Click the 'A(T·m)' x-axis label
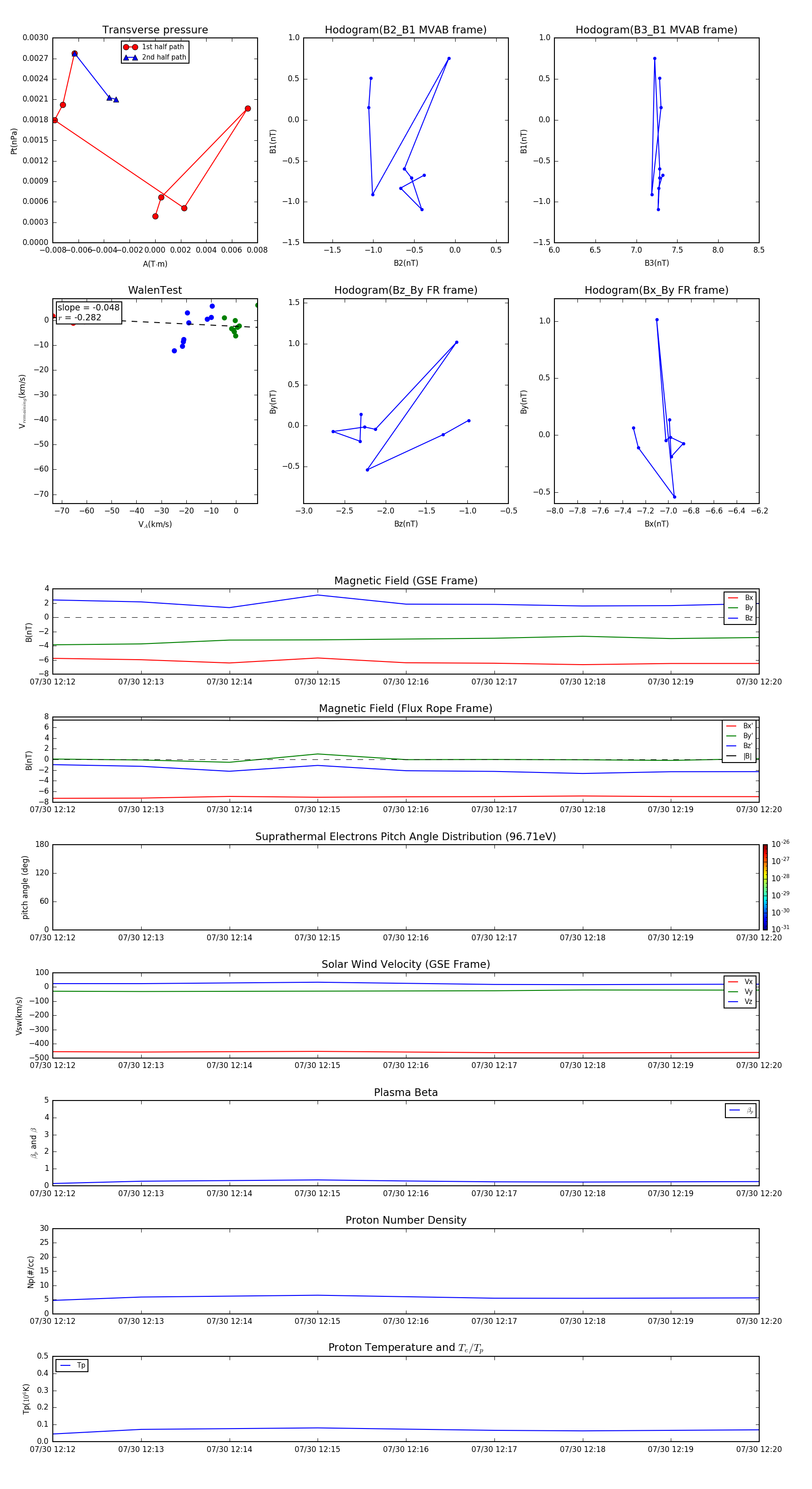 tap(155, 264)
